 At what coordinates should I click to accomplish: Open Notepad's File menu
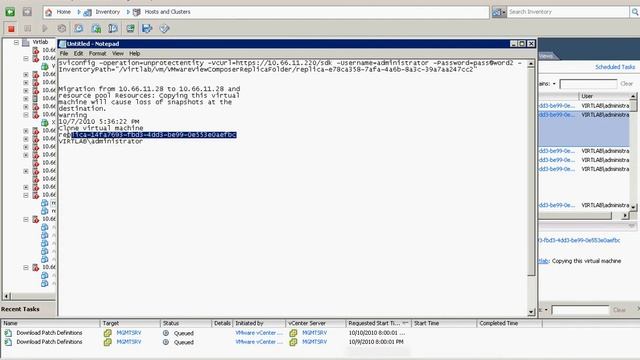[x=64, y=53]
